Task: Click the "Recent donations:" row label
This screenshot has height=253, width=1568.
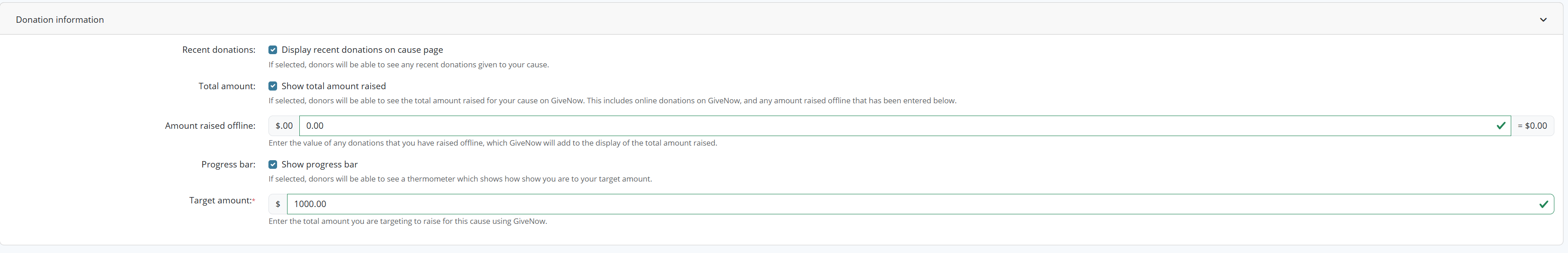Action: click(x=218, y=50)
